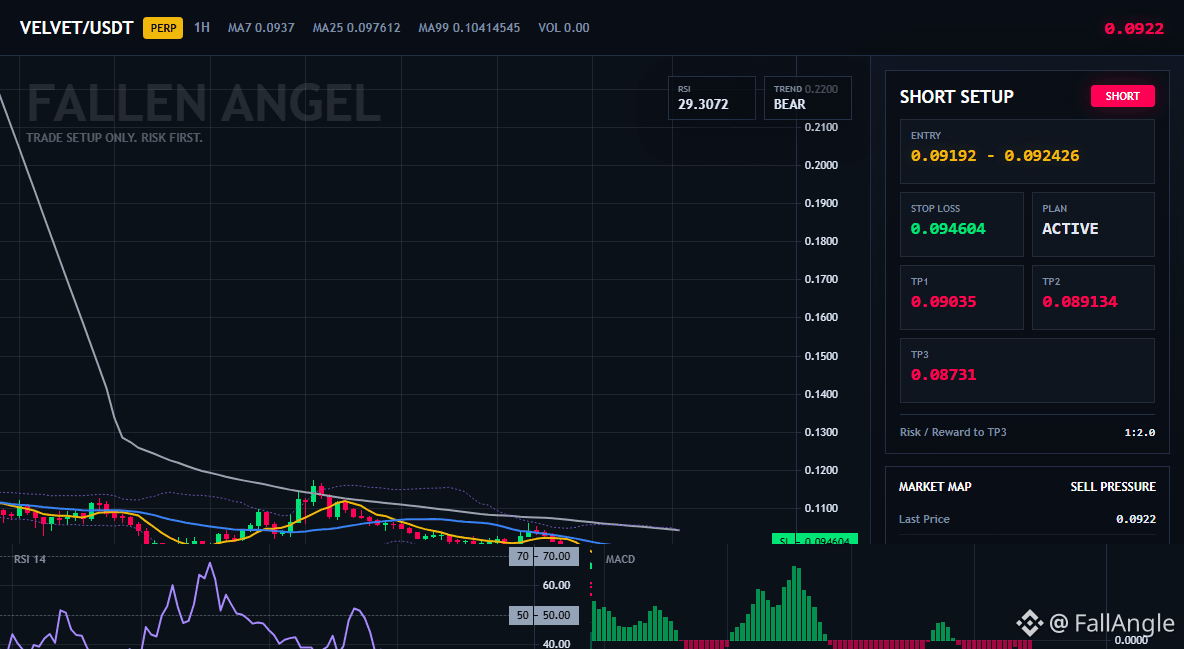Click the RSI 29.3072 info box
Screen dimensions: 1184x649
pos(711,98)
